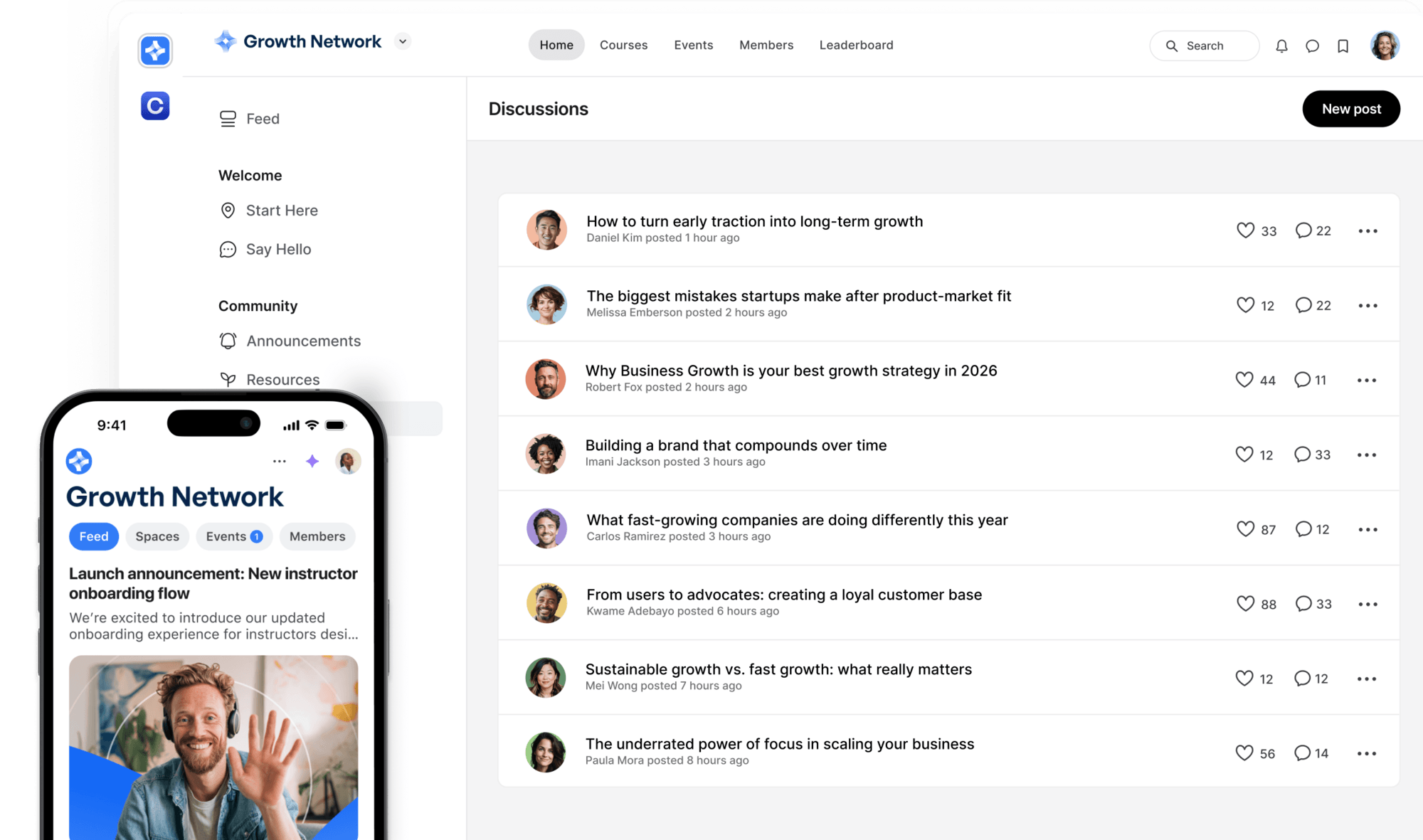Viewport: 1423px width, 840px height.
Task: Open messages chat bubble in header
Action: (1313, 46)
